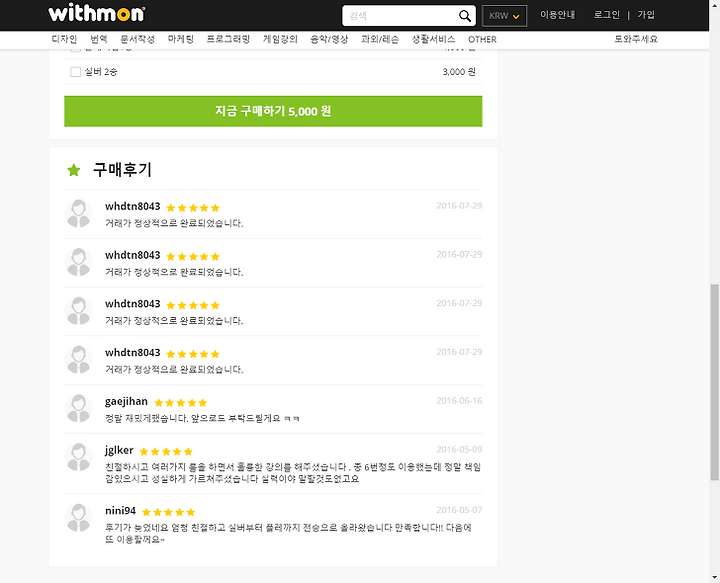720x583 pixels.
Task: Click jglker's profile avatar
Action: [79, 457]
